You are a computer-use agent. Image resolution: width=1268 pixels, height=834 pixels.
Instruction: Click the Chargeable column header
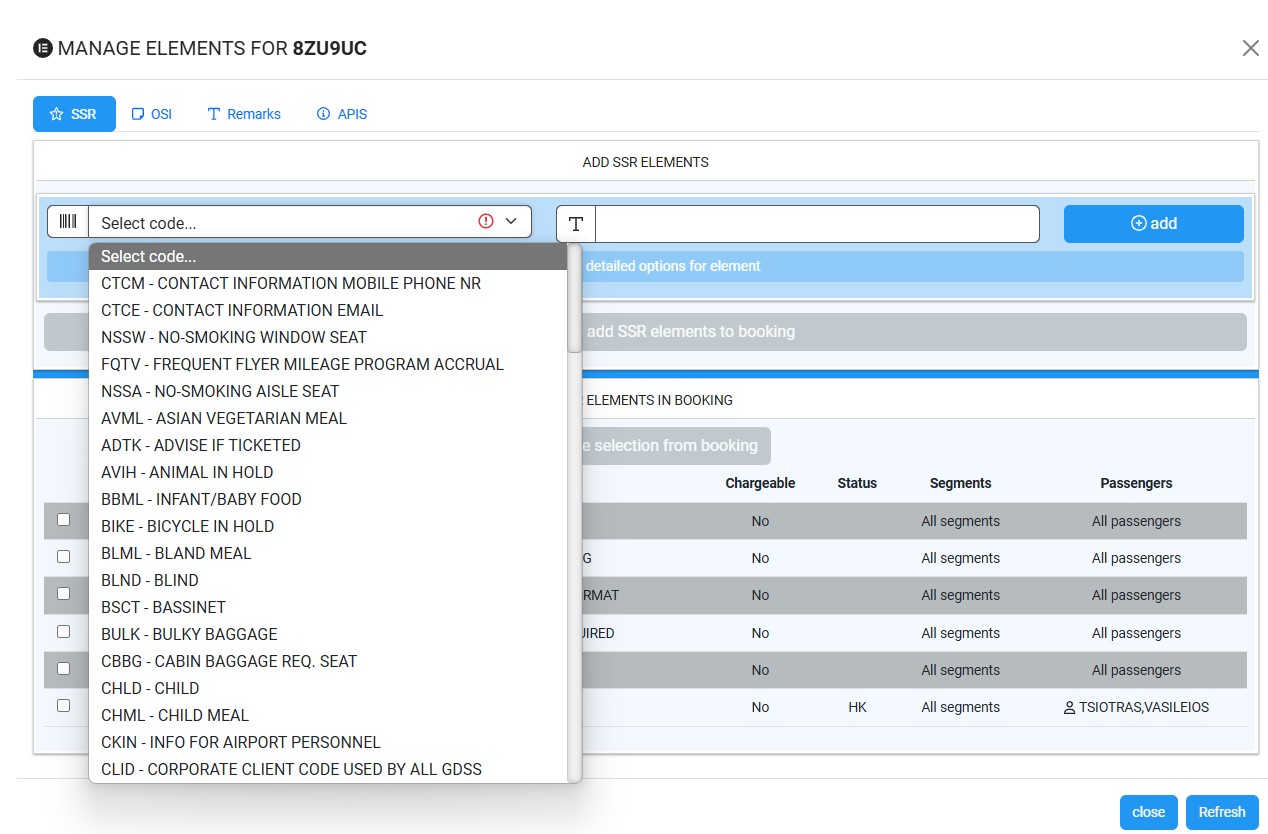[x=760, y=483]
